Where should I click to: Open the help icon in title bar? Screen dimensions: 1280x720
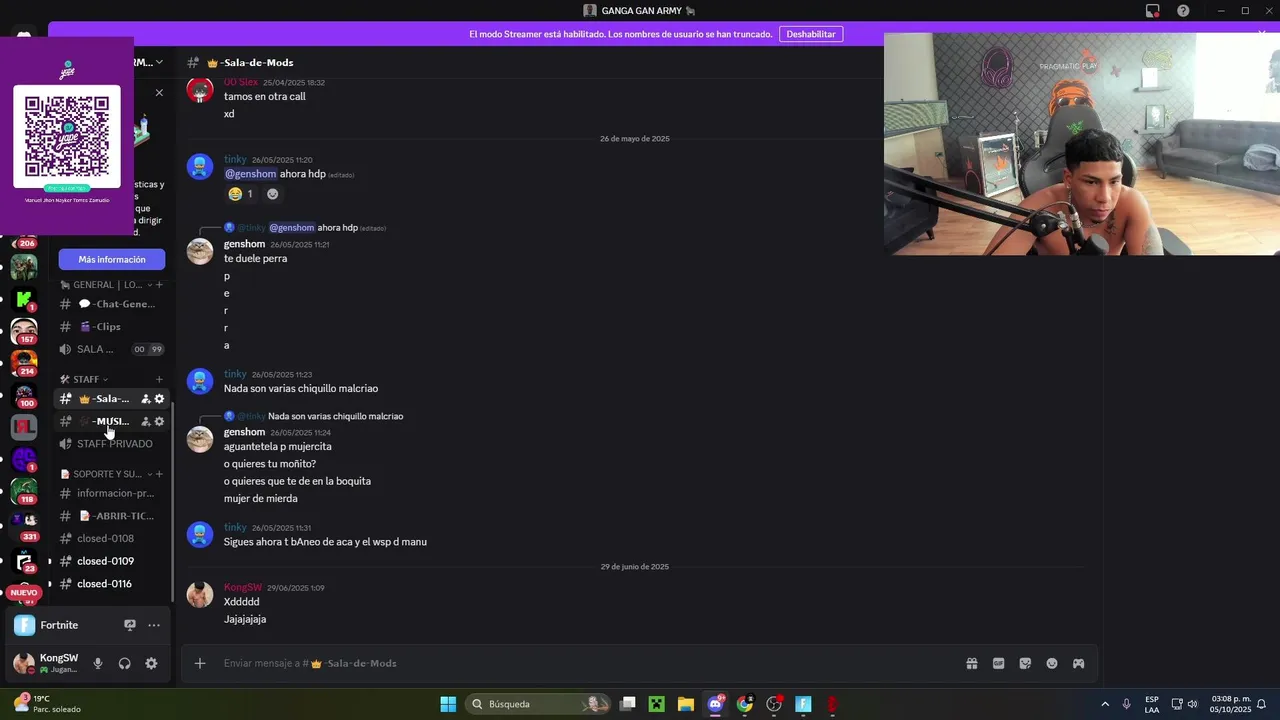tap(1183, 11)
